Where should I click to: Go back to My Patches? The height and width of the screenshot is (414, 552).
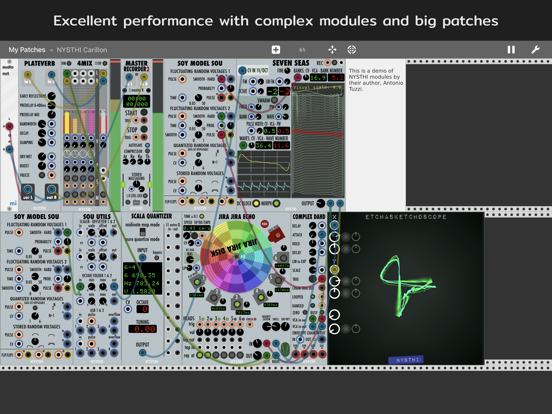[27, 50]
